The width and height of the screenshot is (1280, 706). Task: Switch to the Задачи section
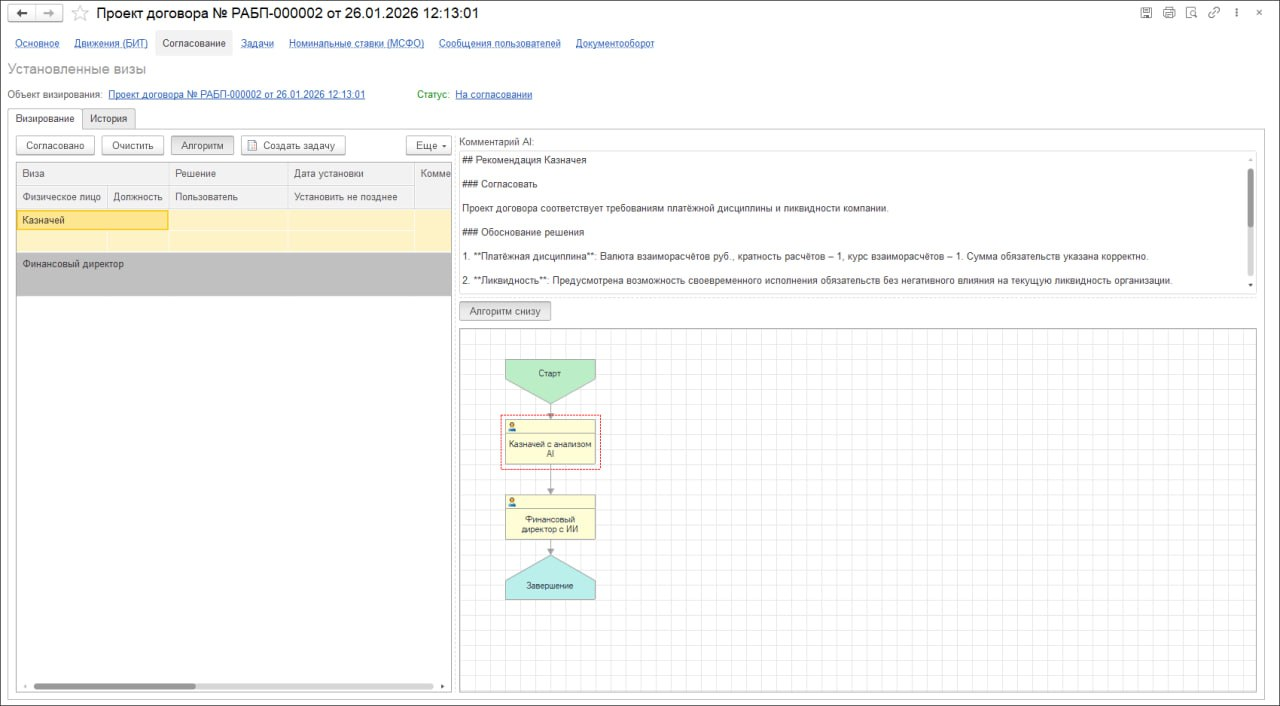[257, 43]
